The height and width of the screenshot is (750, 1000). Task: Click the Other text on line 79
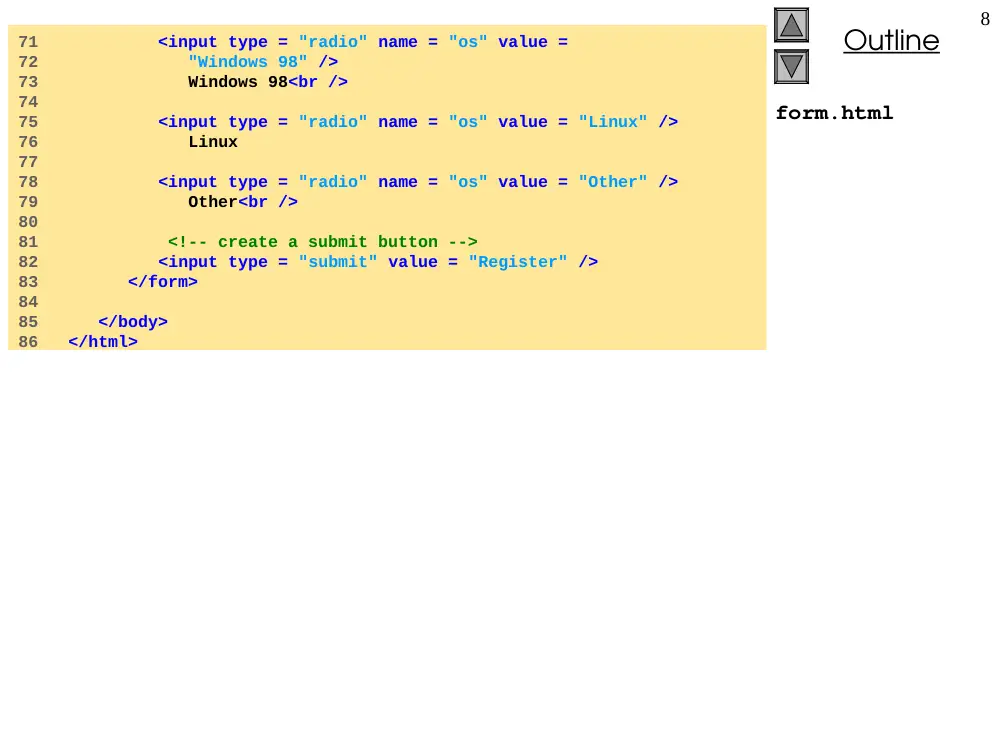pos(213,202)
